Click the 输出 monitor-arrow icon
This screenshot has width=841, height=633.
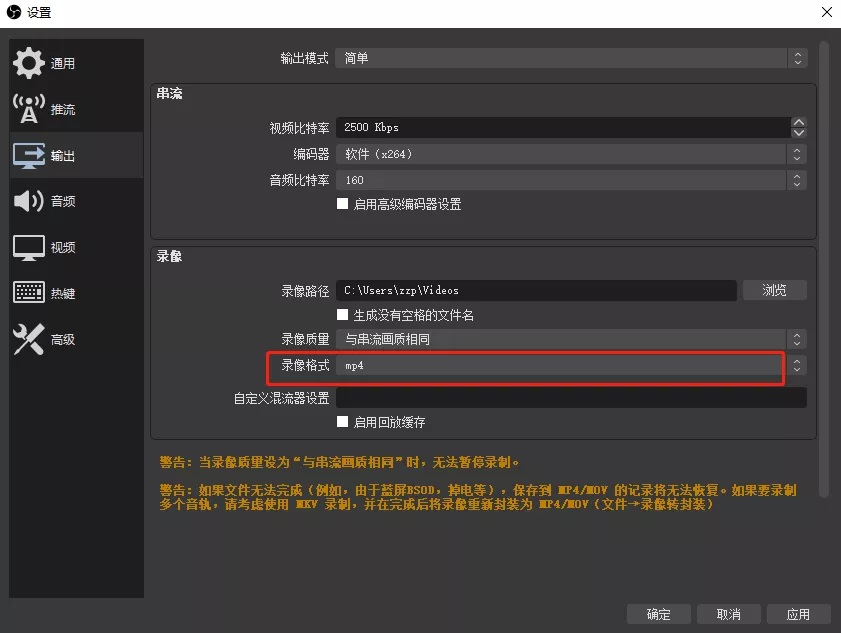click(28, 156)
